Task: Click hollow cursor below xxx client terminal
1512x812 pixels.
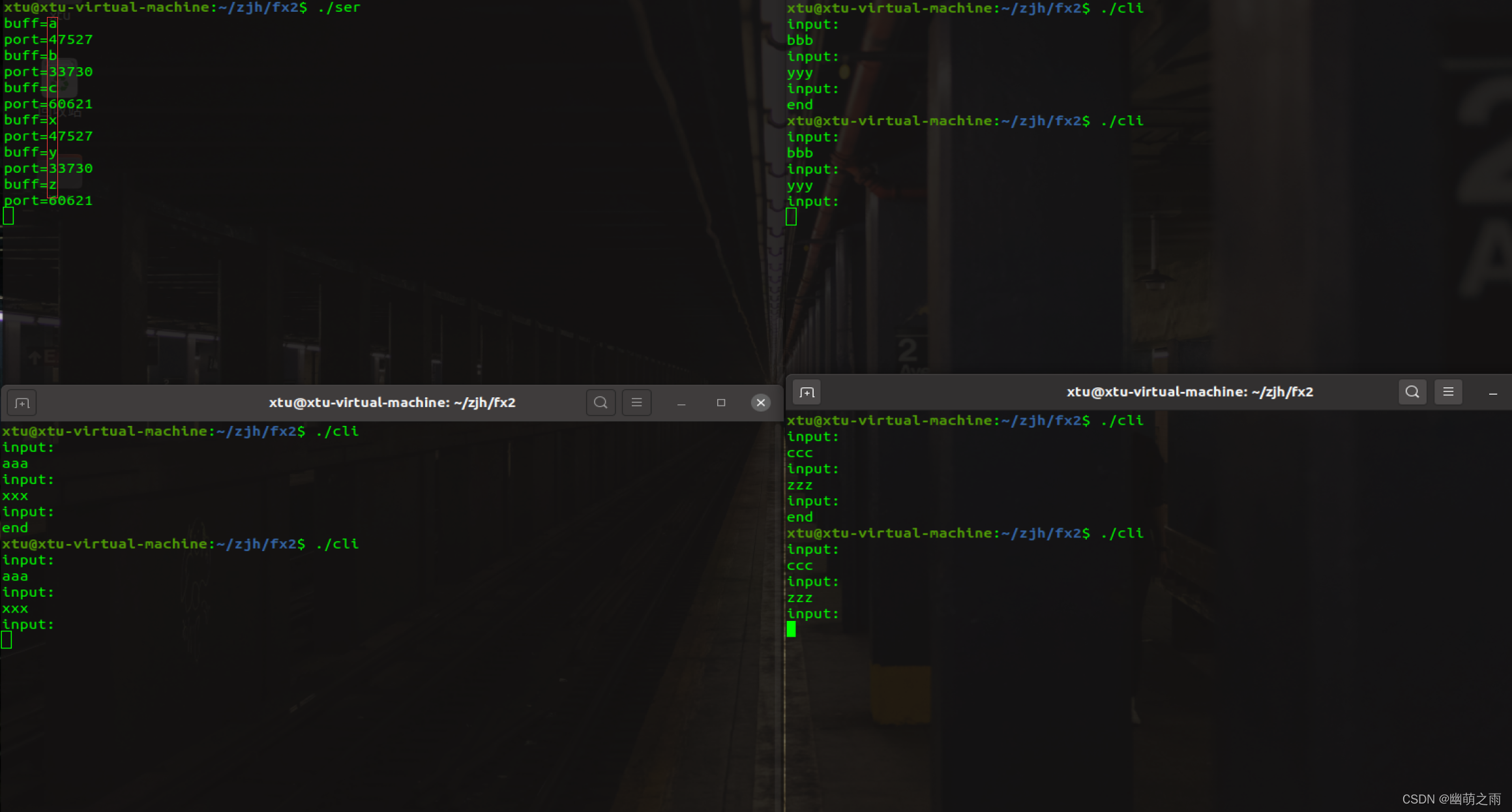Action: [7, 640]
